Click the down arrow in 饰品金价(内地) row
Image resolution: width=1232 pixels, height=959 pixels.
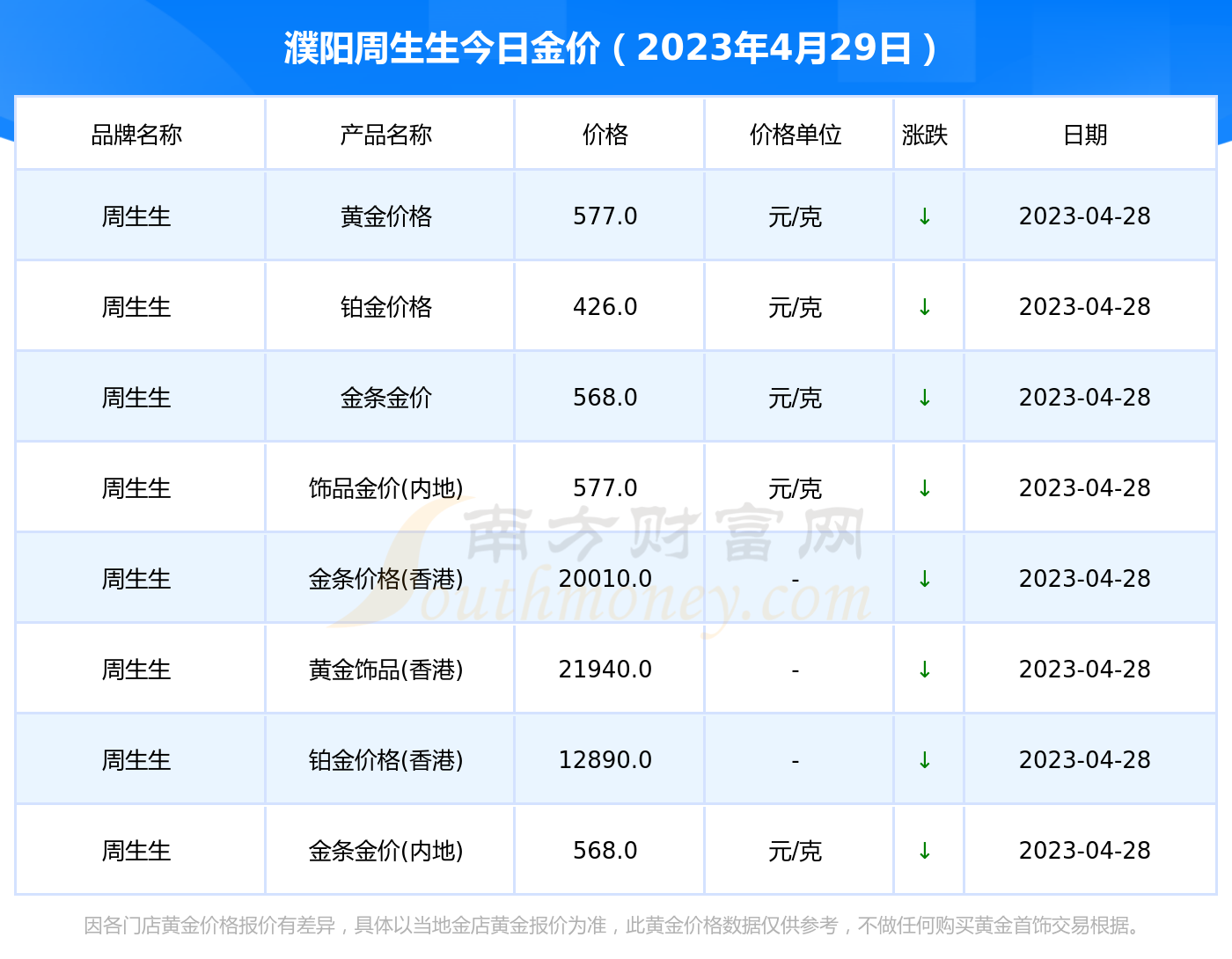pos(924,488)
